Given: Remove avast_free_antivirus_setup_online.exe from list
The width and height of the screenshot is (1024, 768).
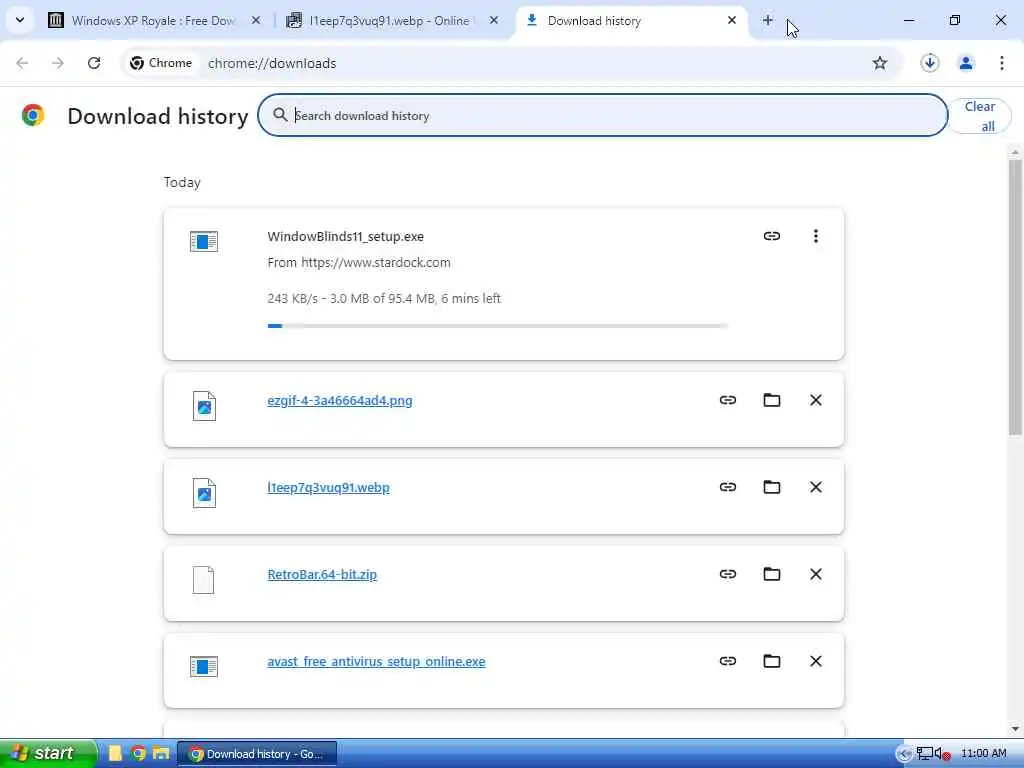Looking at the screenshot, I should [x=815, y=660].
